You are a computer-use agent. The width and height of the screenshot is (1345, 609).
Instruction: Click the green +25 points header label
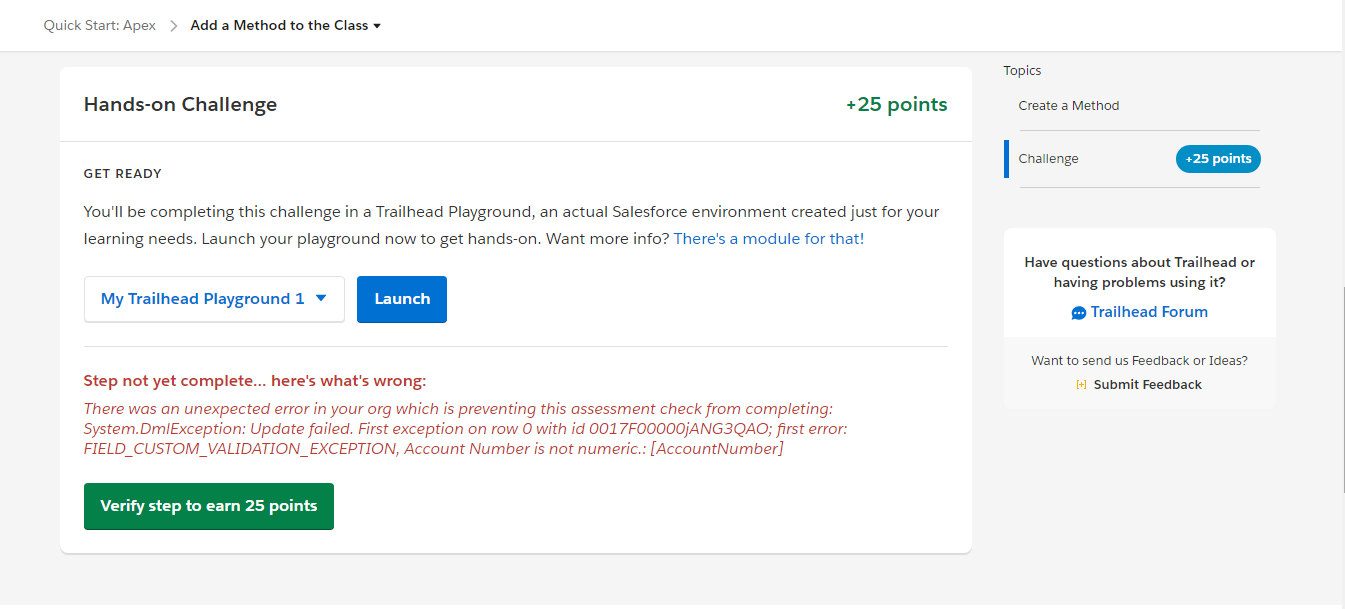pyautogui.click(x=896, y=105)
